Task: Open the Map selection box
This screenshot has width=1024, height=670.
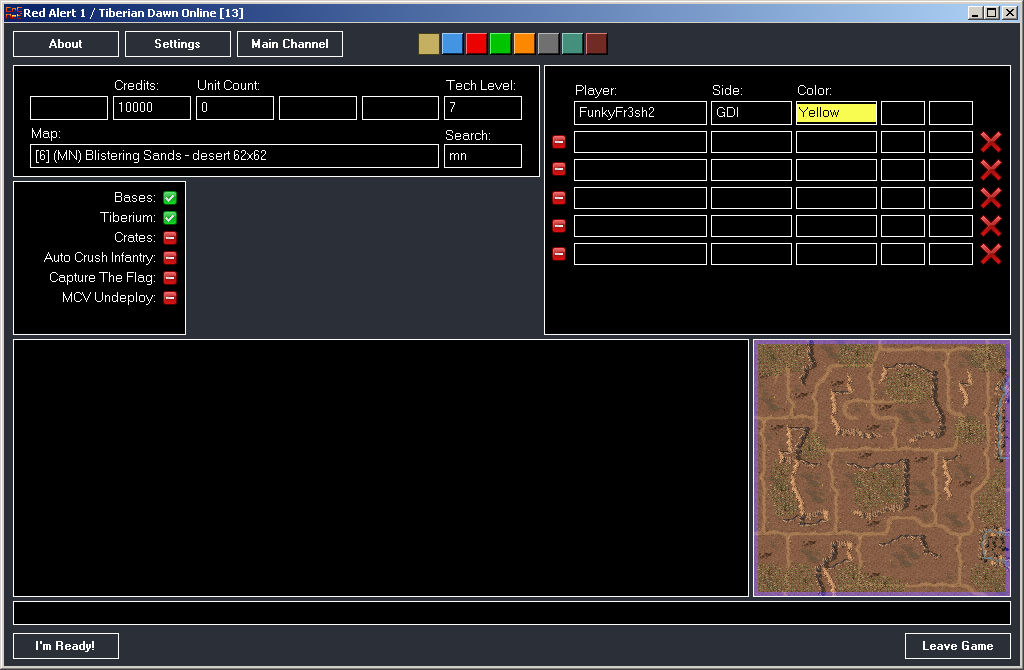Action: pyautogui.click(x=234, y=156)
